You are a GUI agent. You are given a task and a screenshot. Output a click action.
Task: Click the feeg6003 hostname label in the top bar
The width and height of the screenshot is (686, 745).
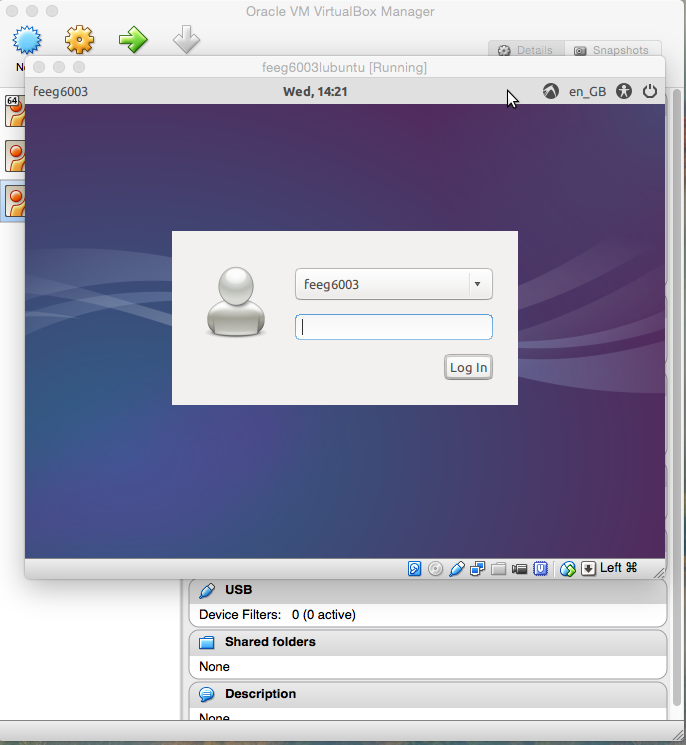pyautogui.click(x=60, y=92)
